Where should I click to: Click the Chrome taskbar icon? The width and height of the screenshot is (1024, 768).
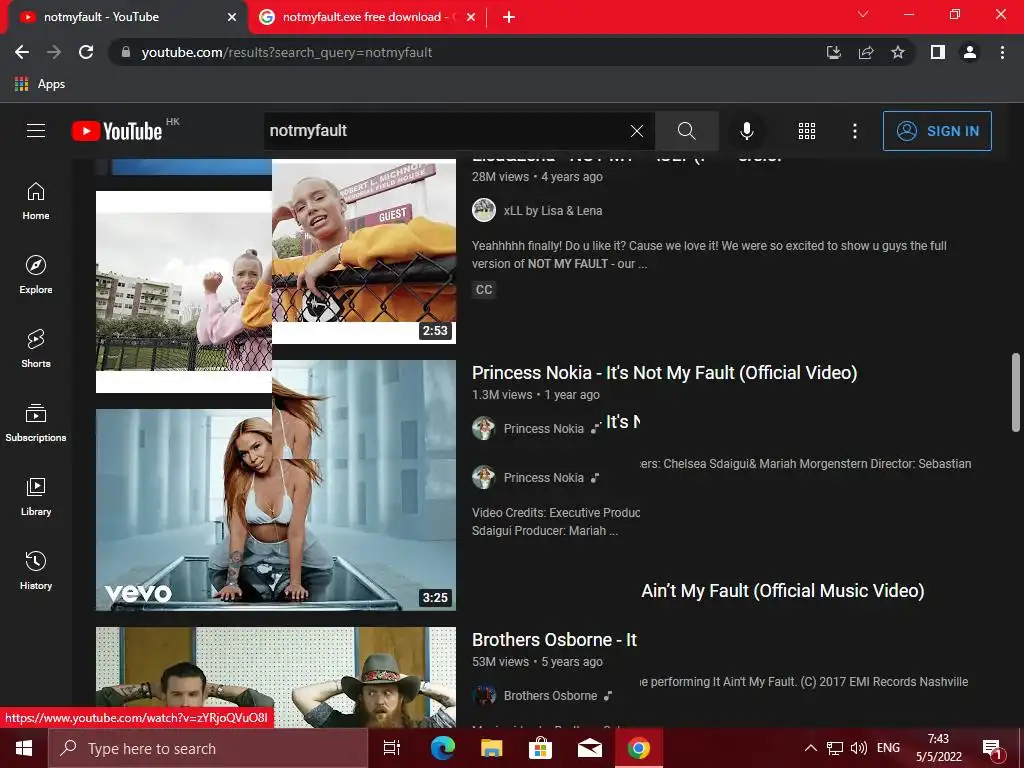[638, 748]
